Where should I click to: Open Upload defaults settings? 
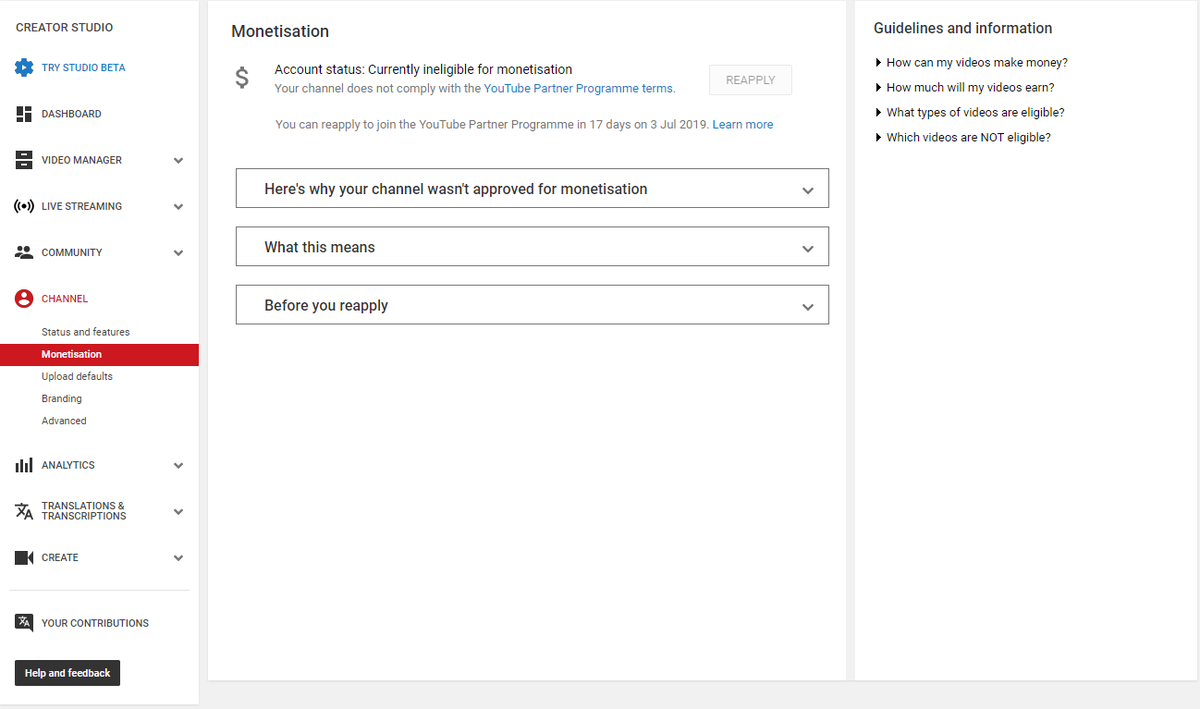[77, 376]
